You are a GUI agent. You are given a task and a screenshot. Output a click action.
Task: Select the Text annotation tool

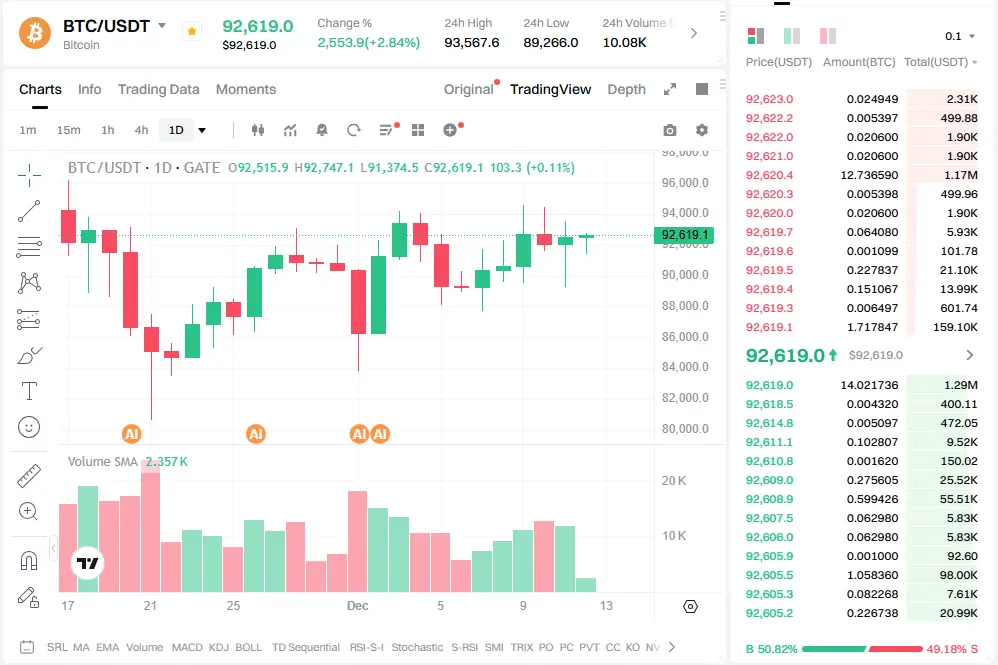[x=29, y=391]
